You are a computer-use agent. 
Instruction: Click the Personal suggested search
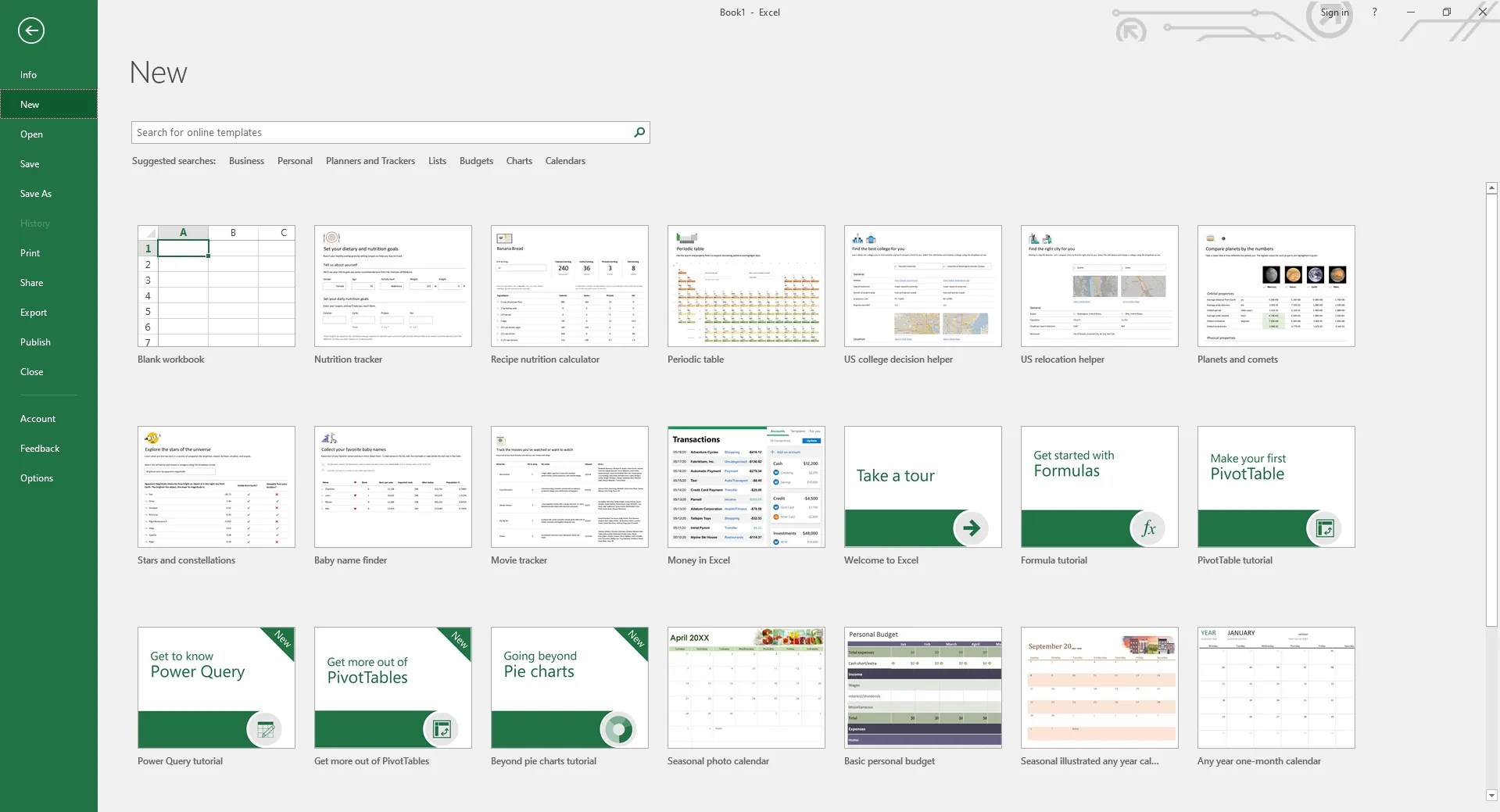[295, 161]
